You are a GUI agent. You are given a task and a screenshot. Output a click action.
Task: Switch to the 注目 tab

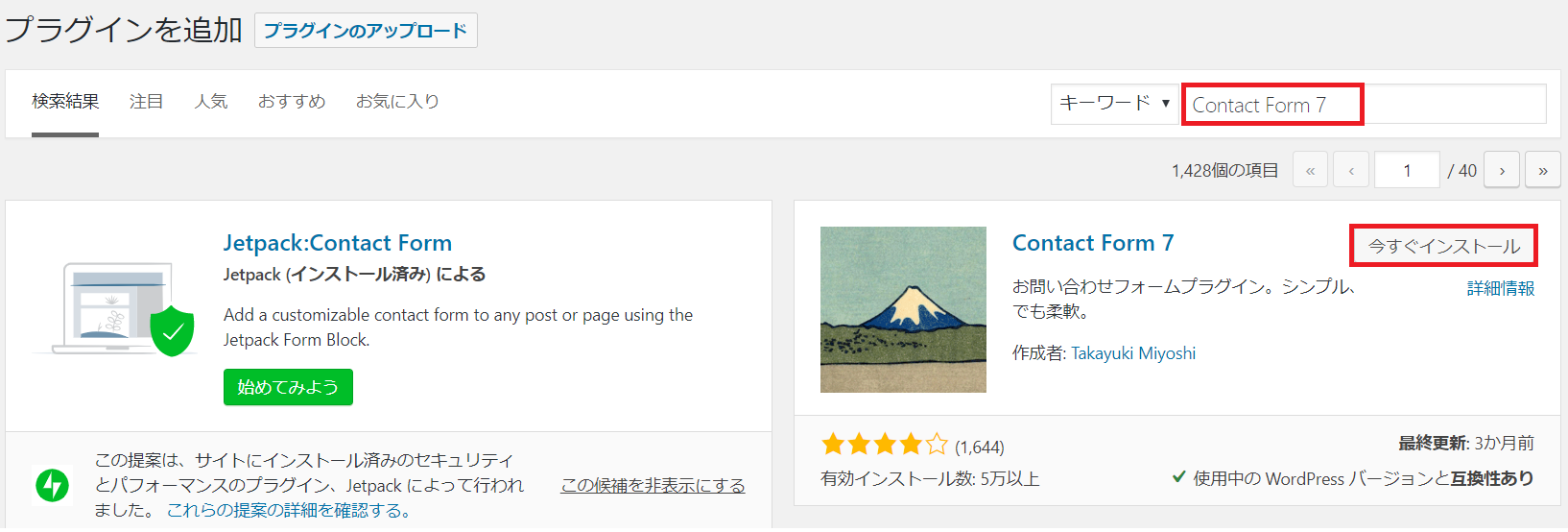tap(146, 101)
